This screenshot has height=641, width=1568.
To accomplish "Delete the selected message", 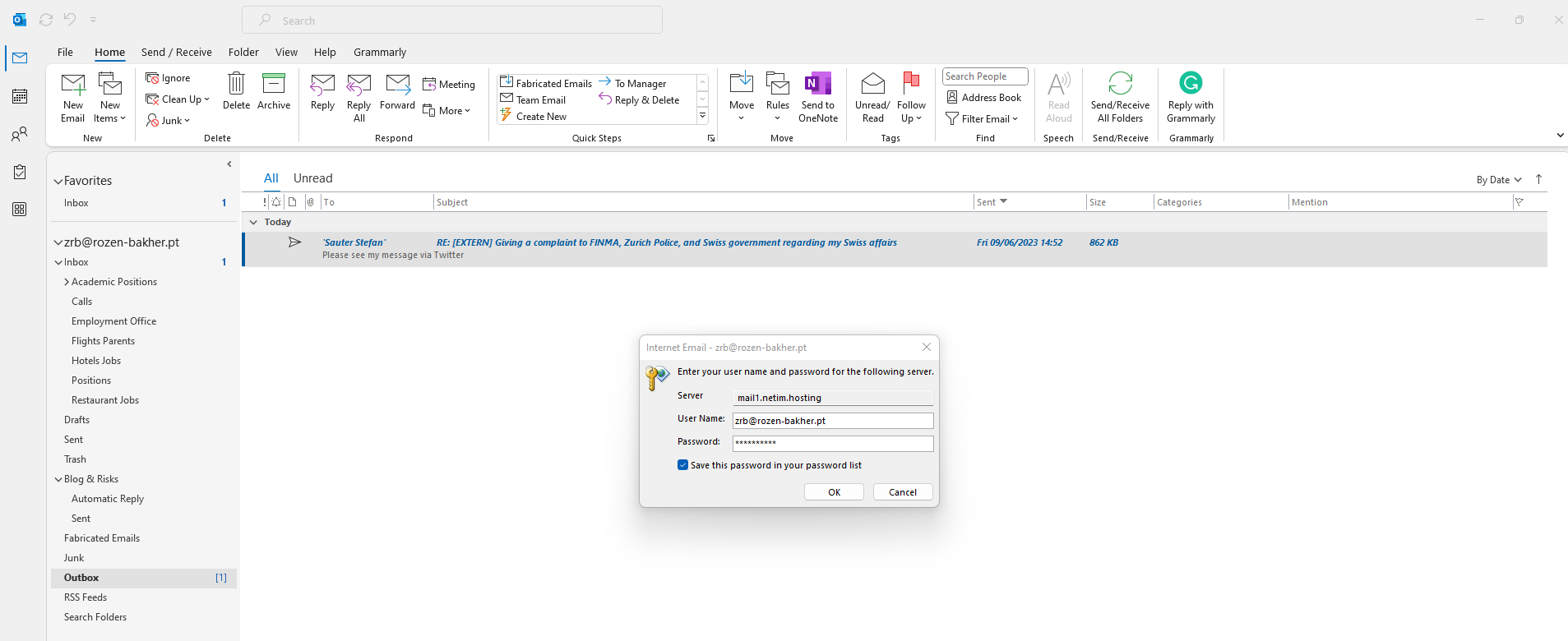I will click(236, 90).
